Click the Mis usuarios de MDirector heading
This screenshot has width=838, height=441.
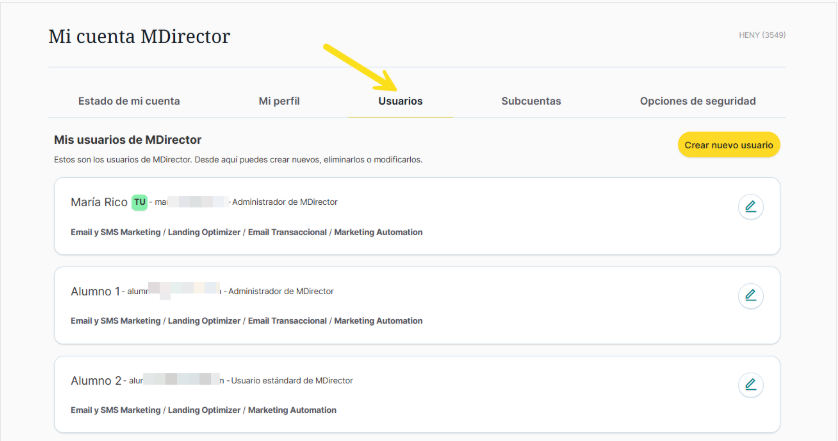128,140
